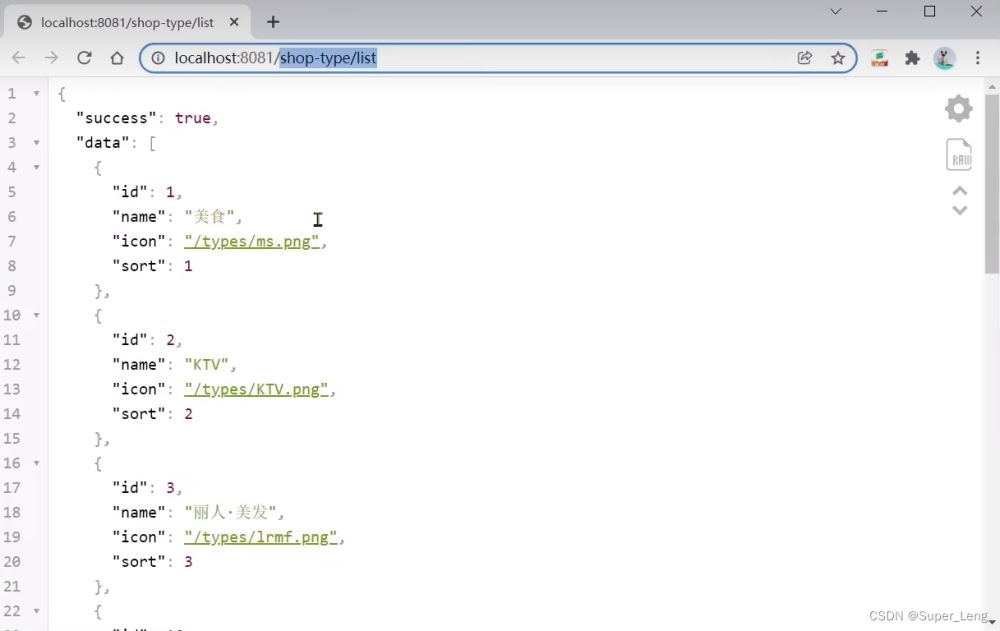Open the /types/KTV.png link
This screenshot has height=631, width=1000.
tap(256, 389)
